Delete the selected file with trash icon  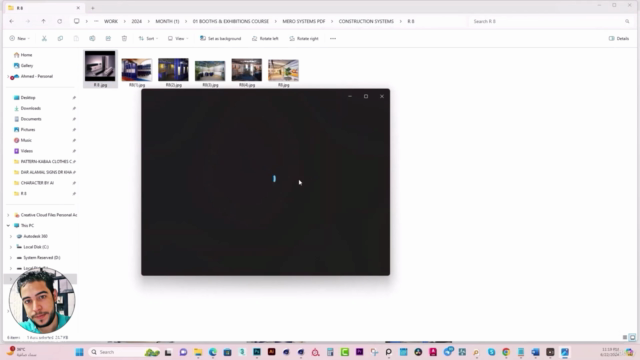pyautogui.click(x=124, y=38)
